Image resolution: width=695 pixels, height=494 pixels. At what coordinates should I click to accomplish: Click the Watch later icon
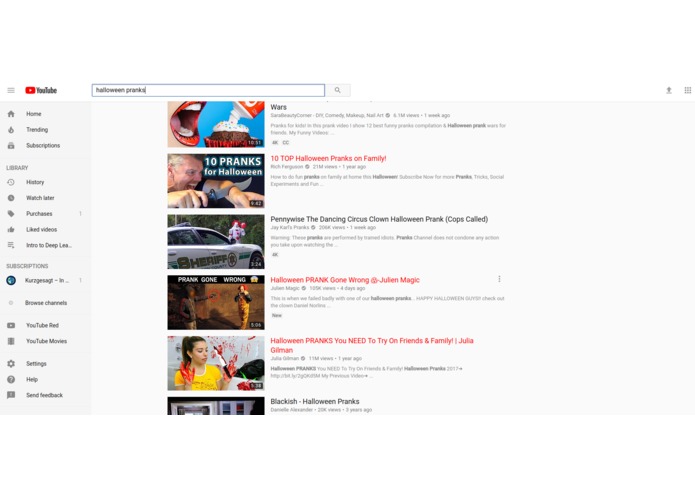11,198
